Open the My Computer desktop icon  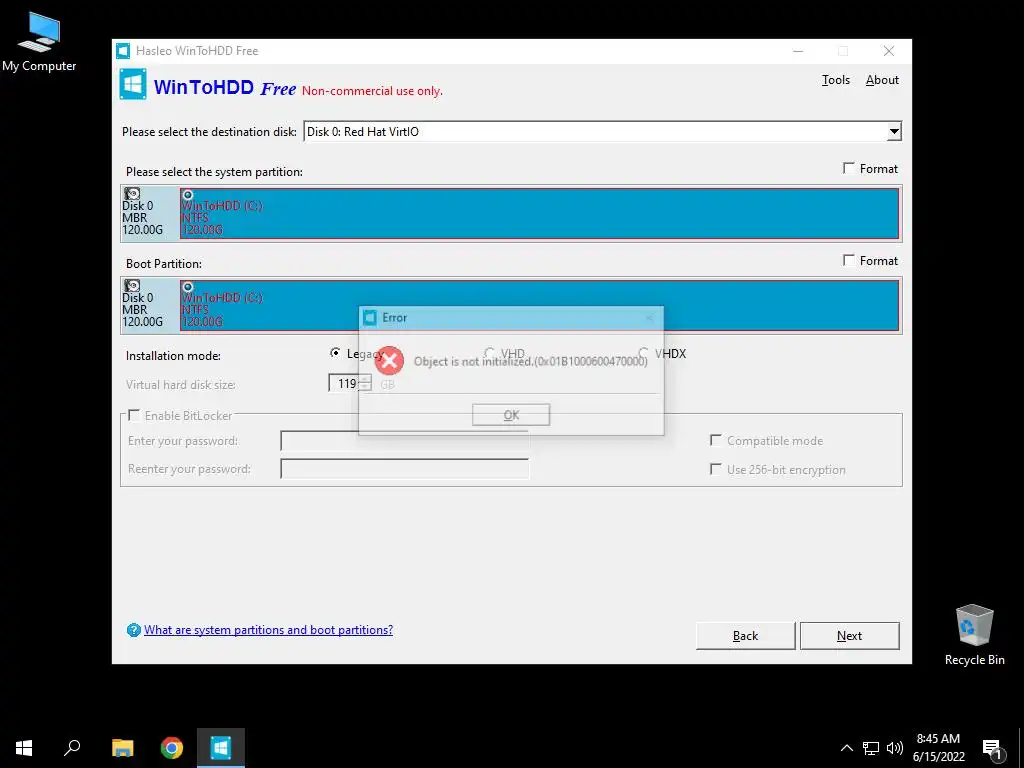click(39, 43)
